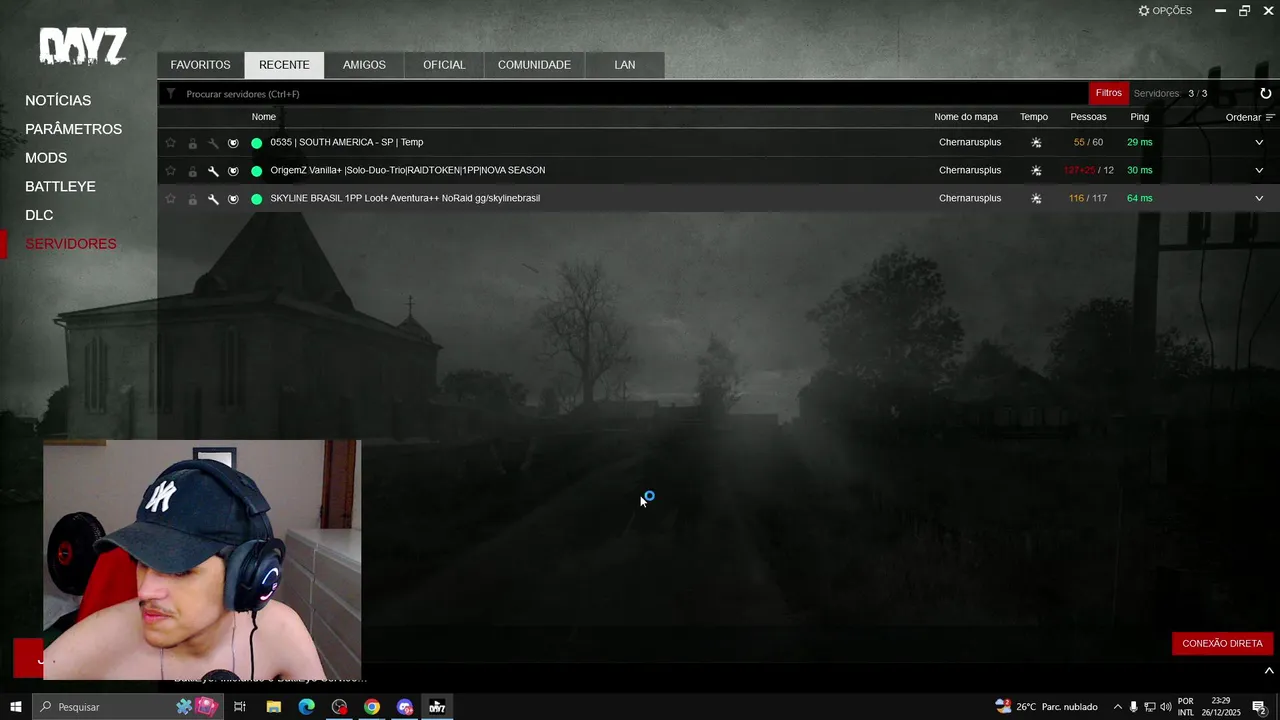This screenshot has height=720, width=1280.
Task: Open MODS in the side menu
Action: [x=46, y=158]
